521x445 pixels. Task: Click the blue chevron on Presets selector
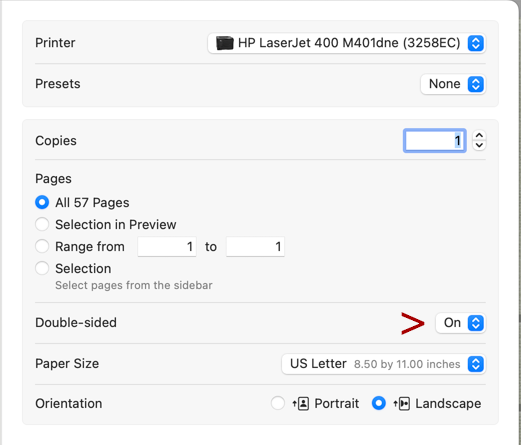coord(476,84)
